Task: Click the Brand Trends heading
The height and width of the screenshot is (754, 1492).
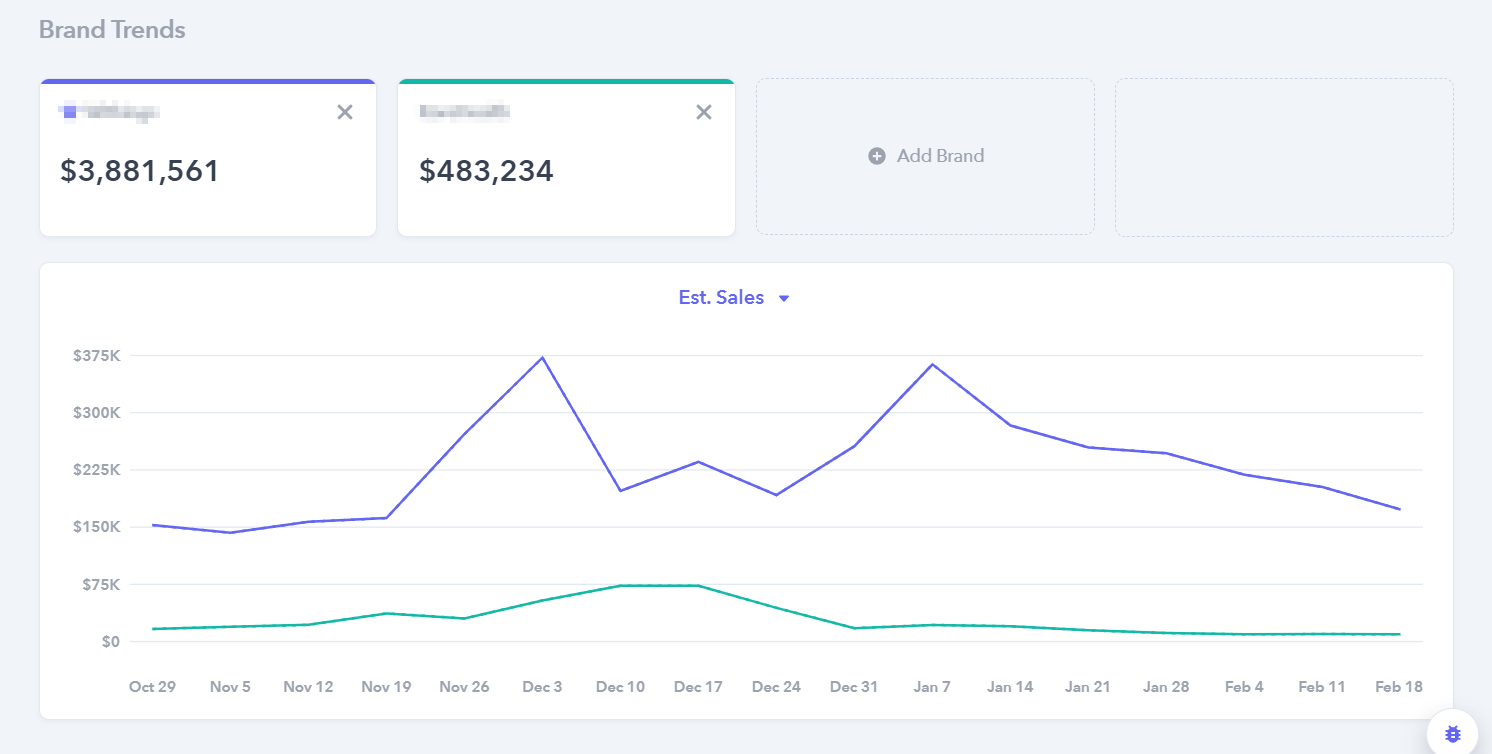Action: 112,30
